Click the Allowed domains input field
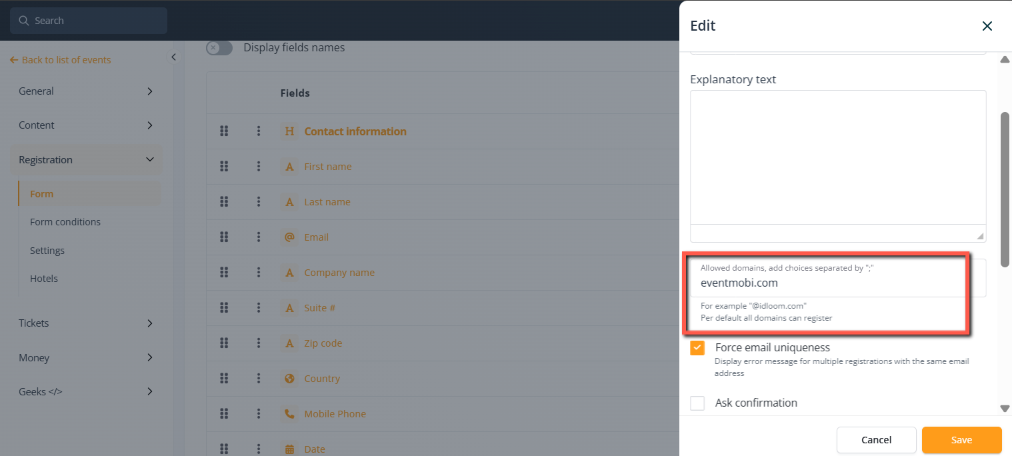The image size is (1012, 456). [825, 283]
